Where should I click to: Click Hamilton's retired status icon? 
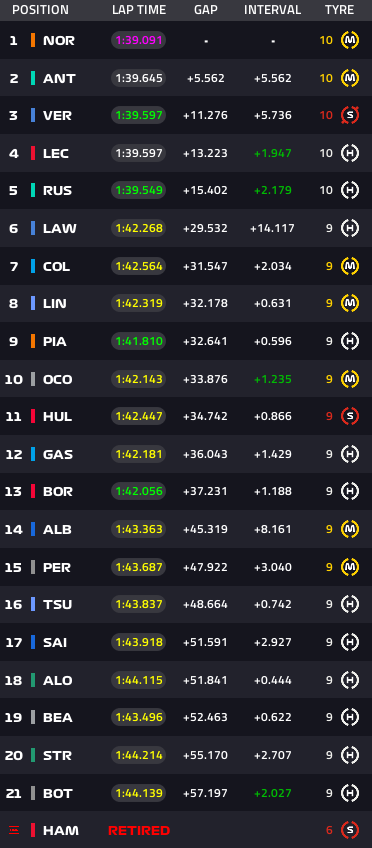point(14,830)
